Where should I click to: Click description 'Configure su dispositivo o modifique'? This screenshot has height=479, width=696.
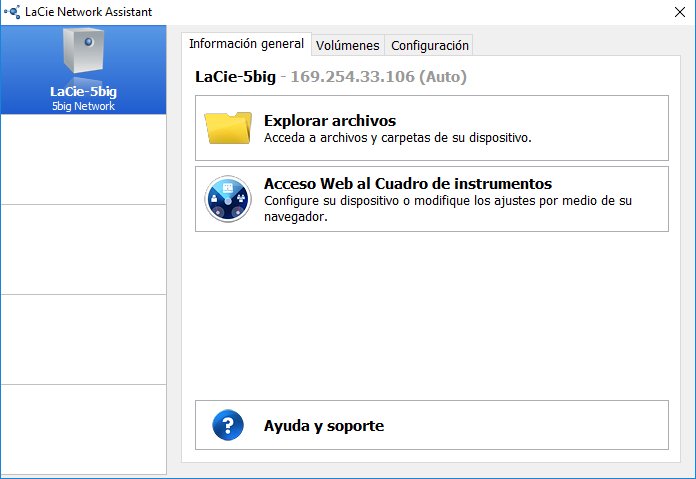click(448, 209)
